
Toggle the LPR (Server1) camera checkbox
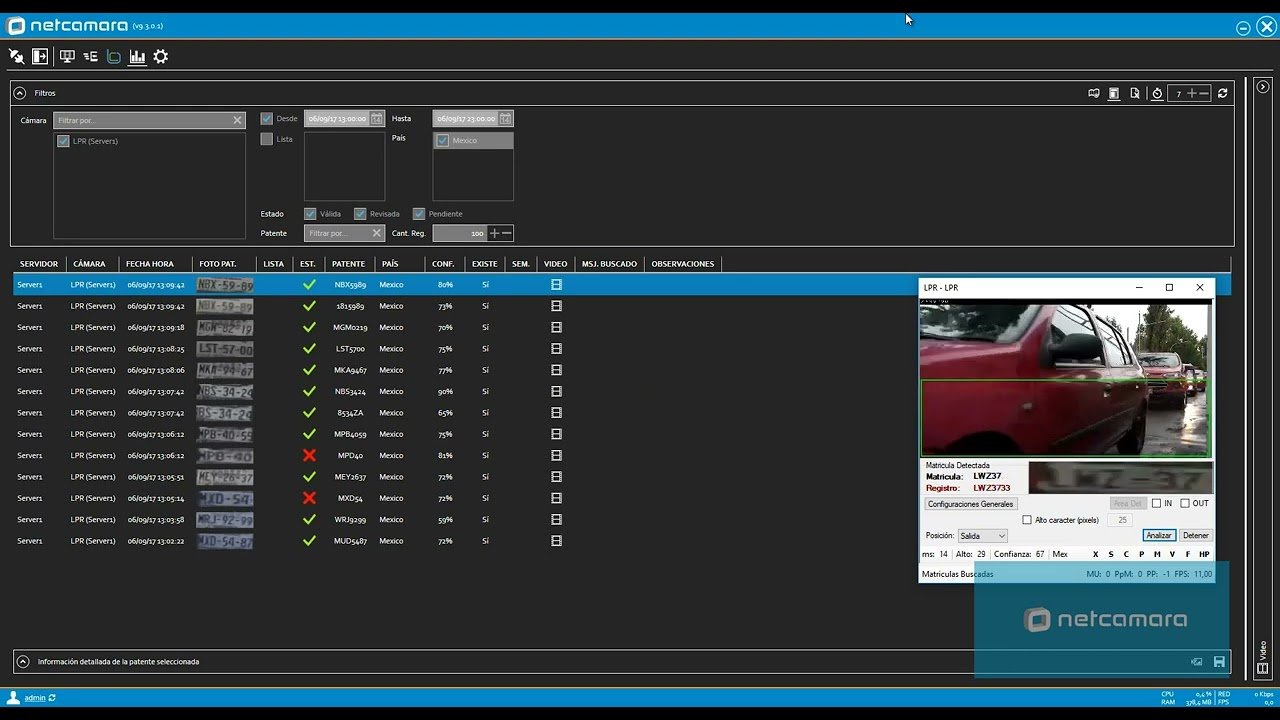tap(63, 141)
